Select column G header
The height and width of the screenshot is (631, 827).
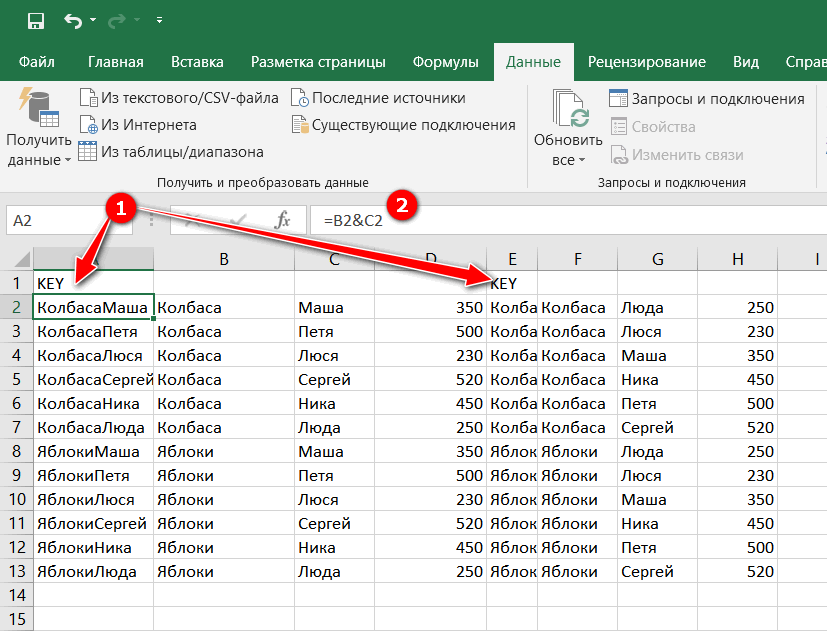click(657, 259)
